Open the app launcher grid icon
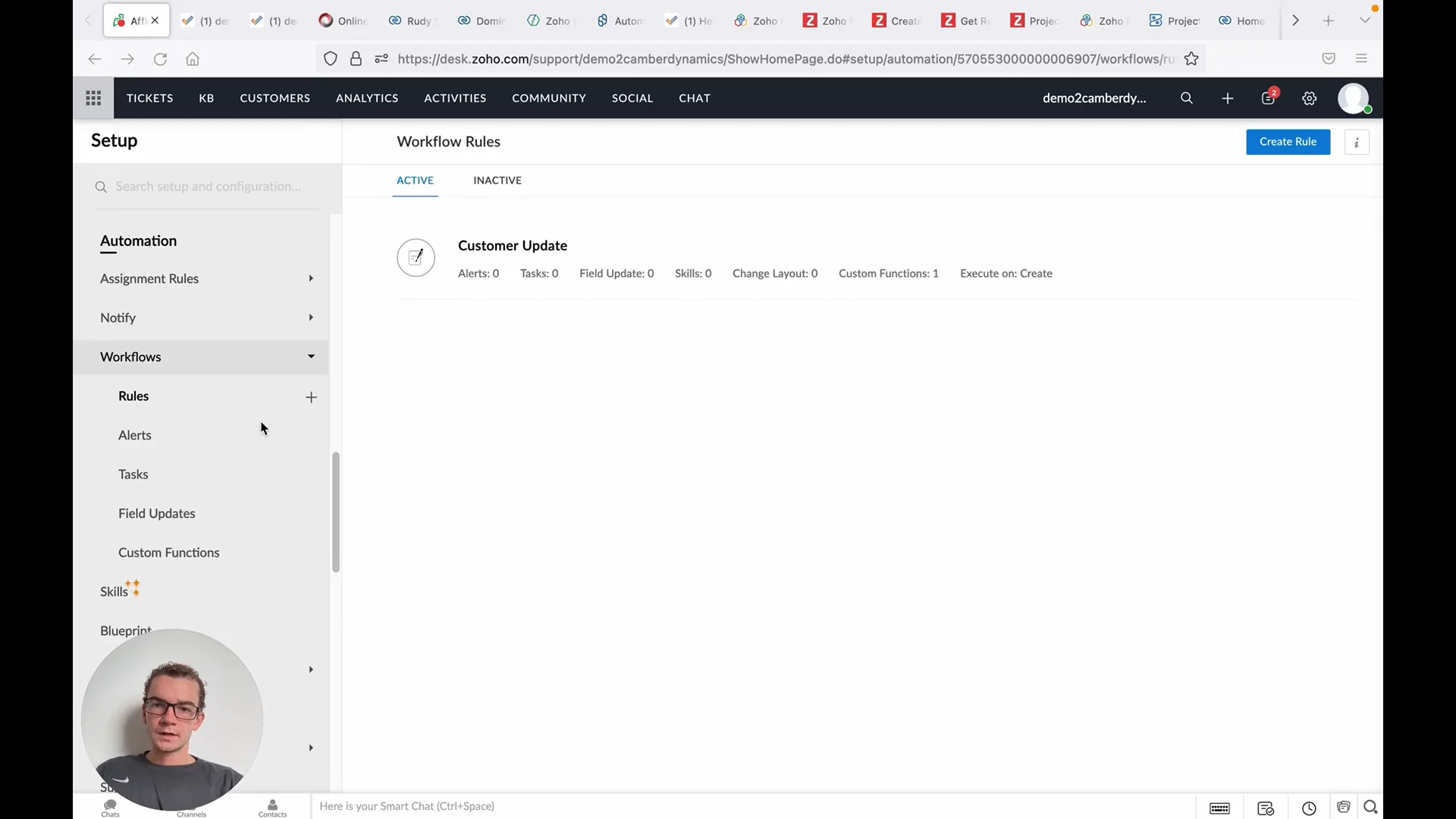Screen dimensions: 1456x819 pyautogui.click(x=93, y=98)
